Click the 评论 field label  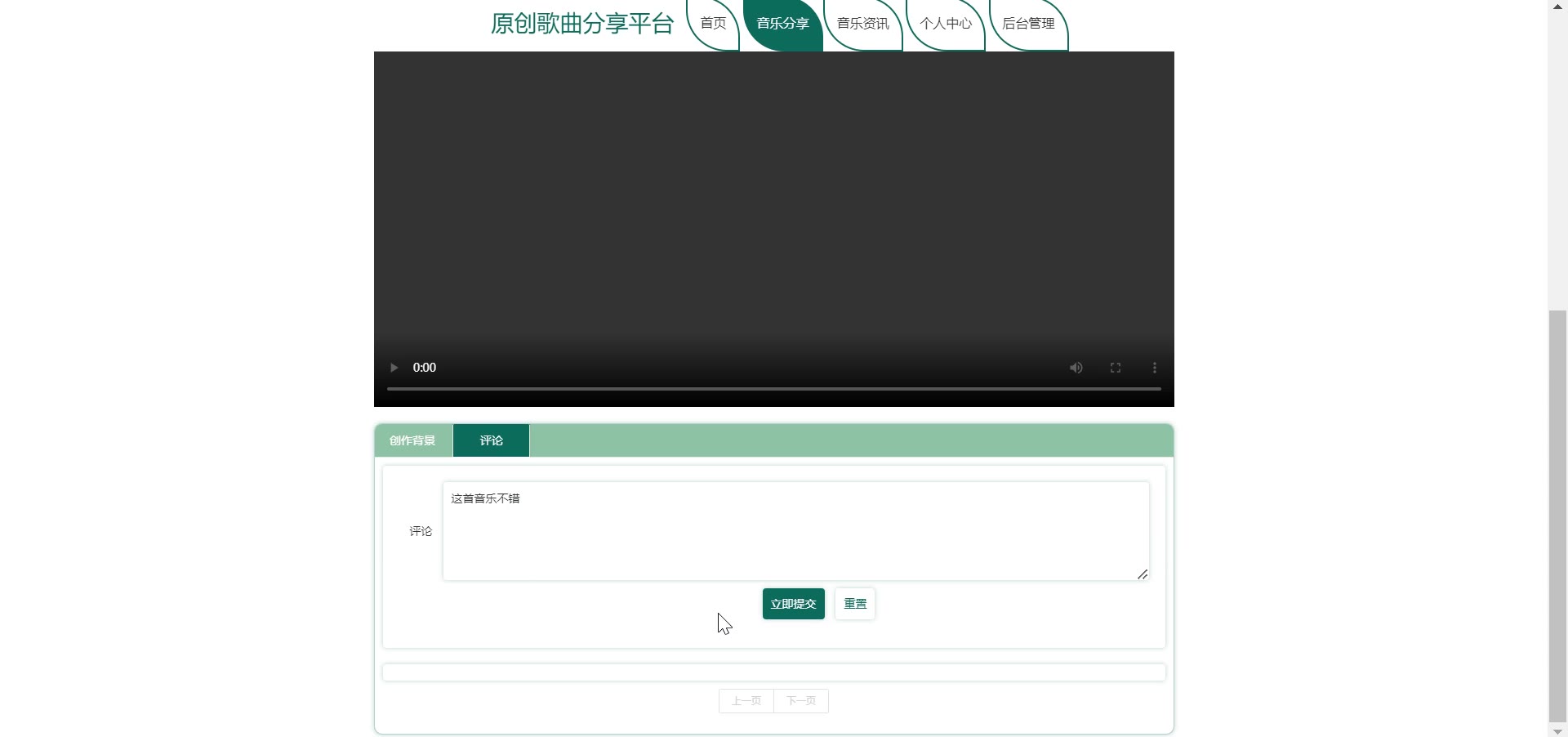tap(421, 531)
